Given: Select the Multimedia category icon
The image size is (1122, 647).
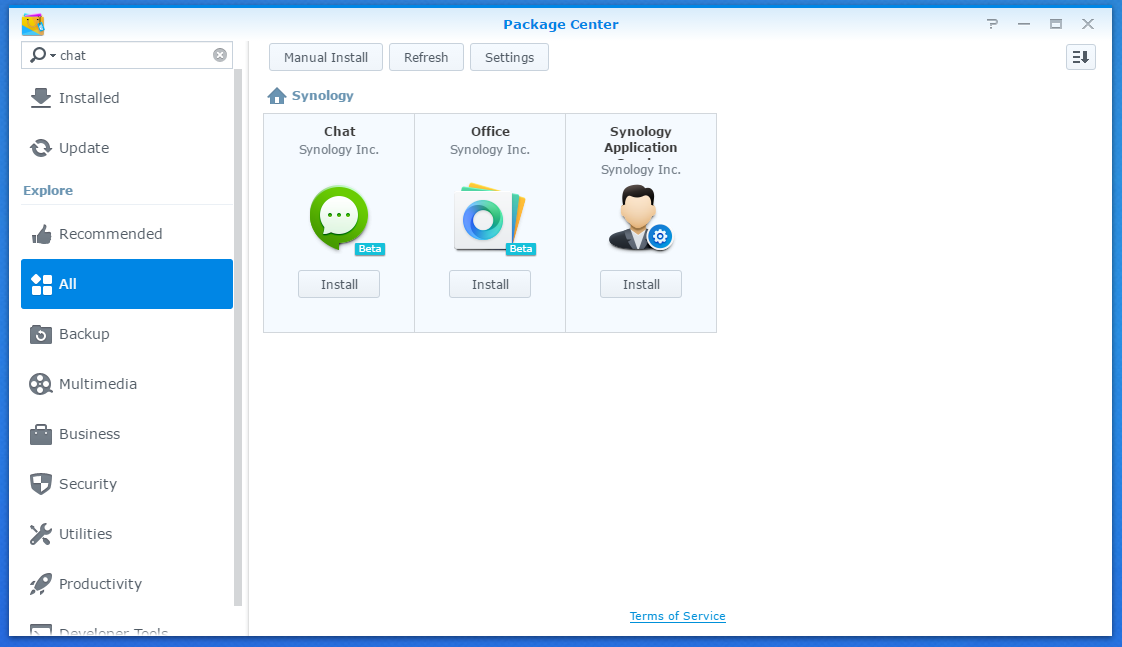Looking at the screenshot, I should 40,384.
